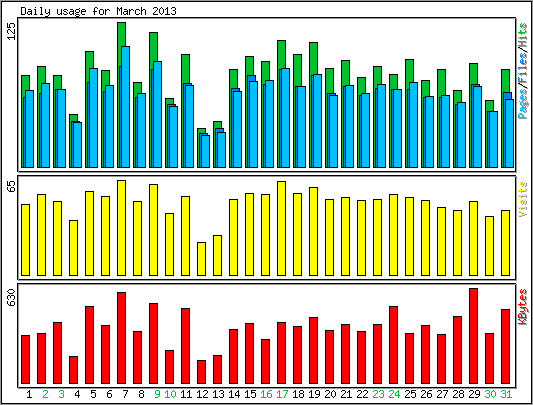Select day label 6 on the axis
Image resolution: width=533 pixels, height=405 pixels.
click(x=109, y=394)
